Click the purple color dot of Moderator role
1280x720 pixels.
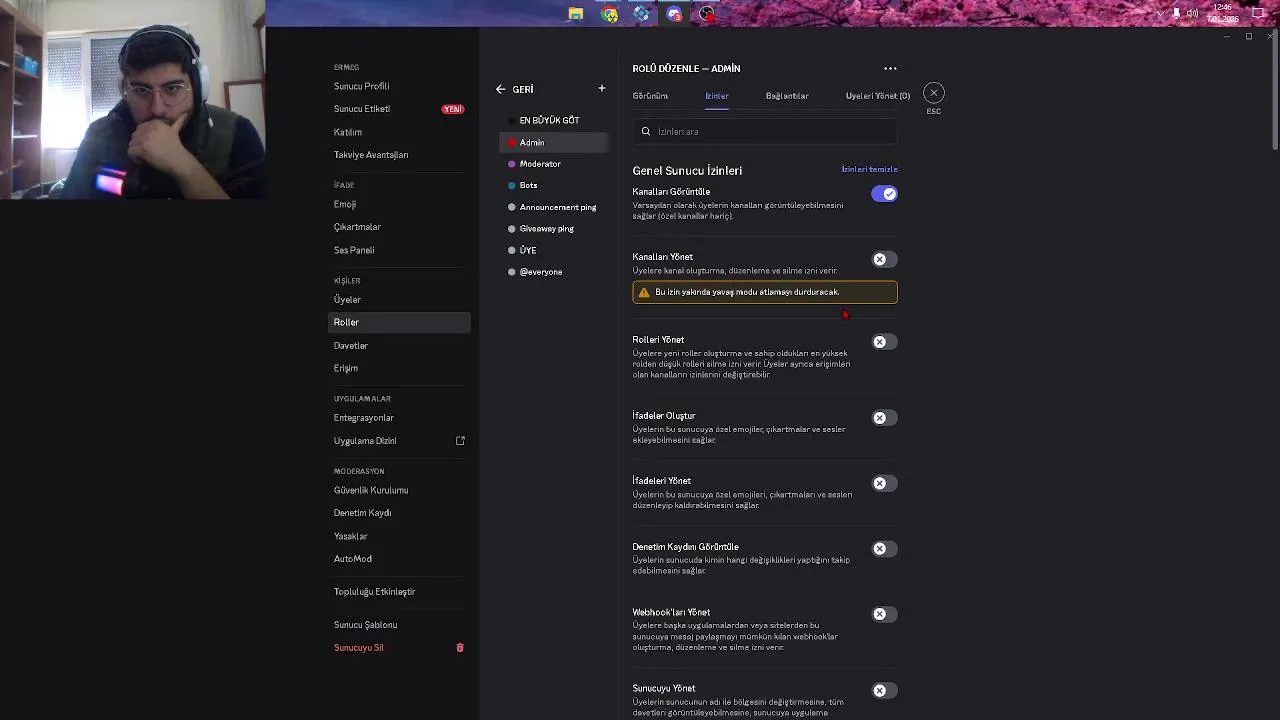click(512, 164)
